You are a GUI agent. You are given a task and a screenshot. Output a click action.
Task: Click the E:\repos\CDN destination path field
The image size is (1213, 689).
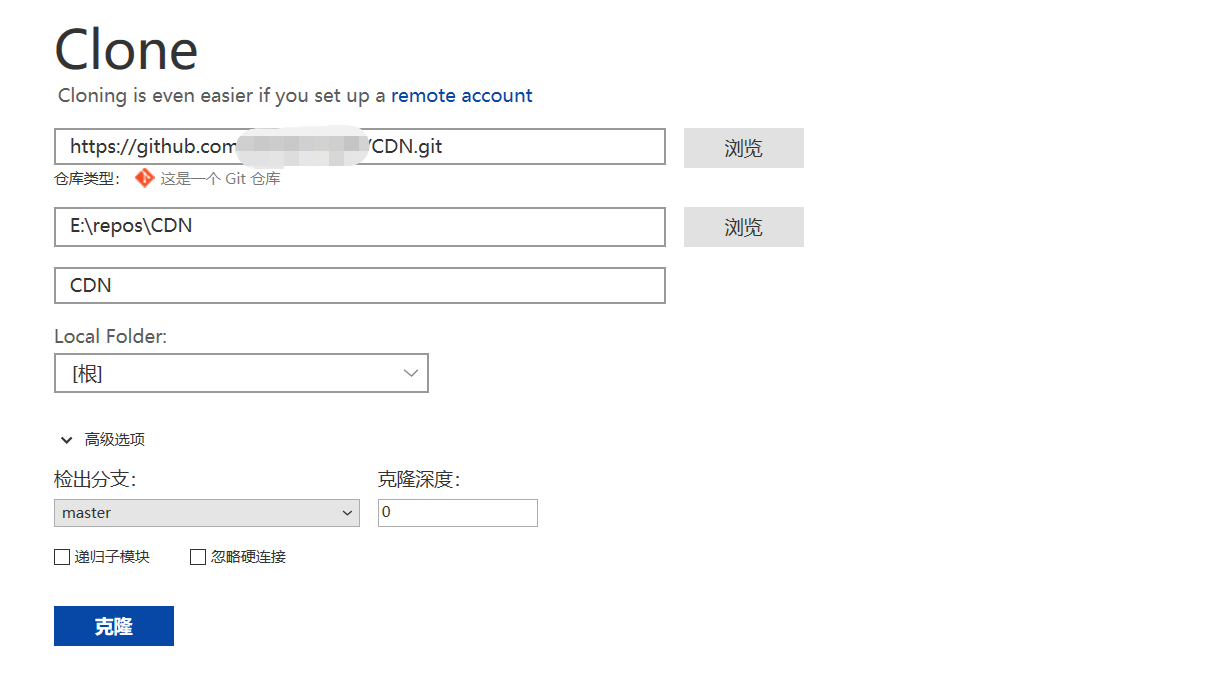coord(359,227)
